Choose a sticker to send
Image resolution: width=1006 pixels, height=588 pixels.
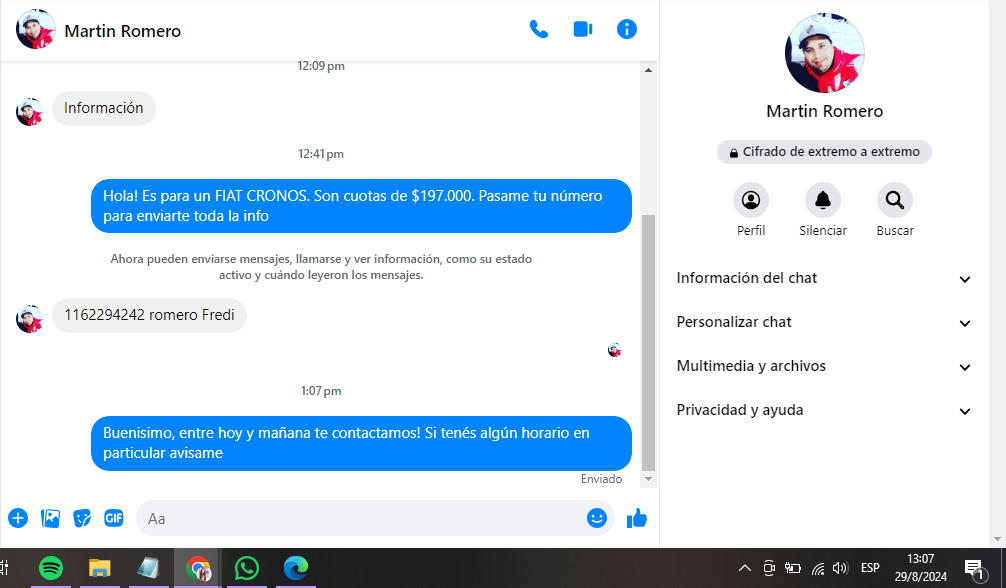[x=82, y=518]
